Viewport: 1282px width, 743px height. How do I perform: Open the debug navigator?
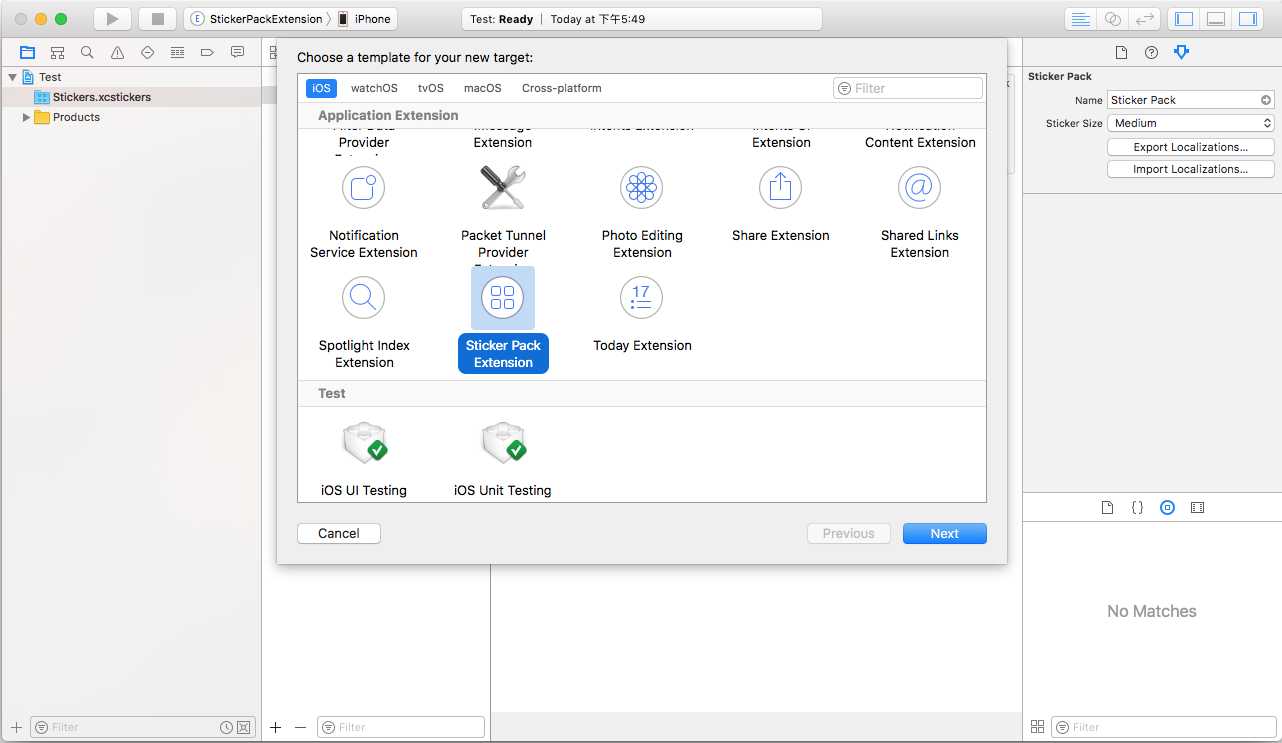[177, 52]
